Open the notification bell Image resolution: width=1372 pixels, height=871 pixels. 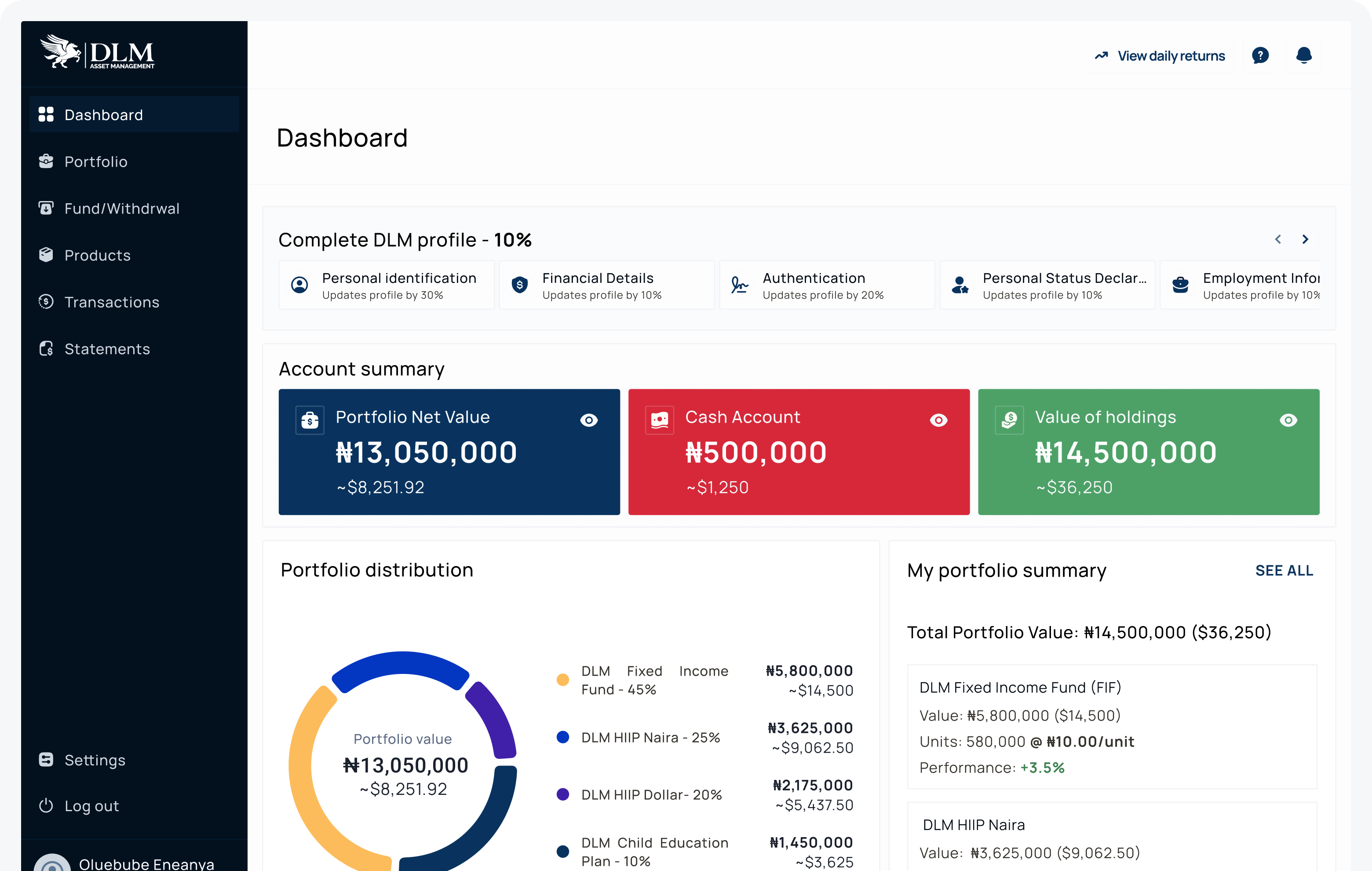[1305, 55]
